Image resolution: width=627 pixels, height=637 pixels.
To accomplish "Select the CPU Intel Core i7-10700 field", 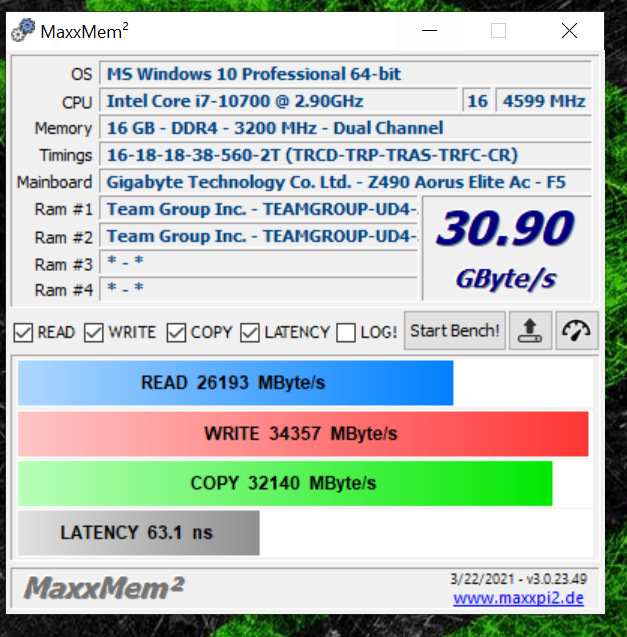I will pyautogui.click(x=280, y=101).
